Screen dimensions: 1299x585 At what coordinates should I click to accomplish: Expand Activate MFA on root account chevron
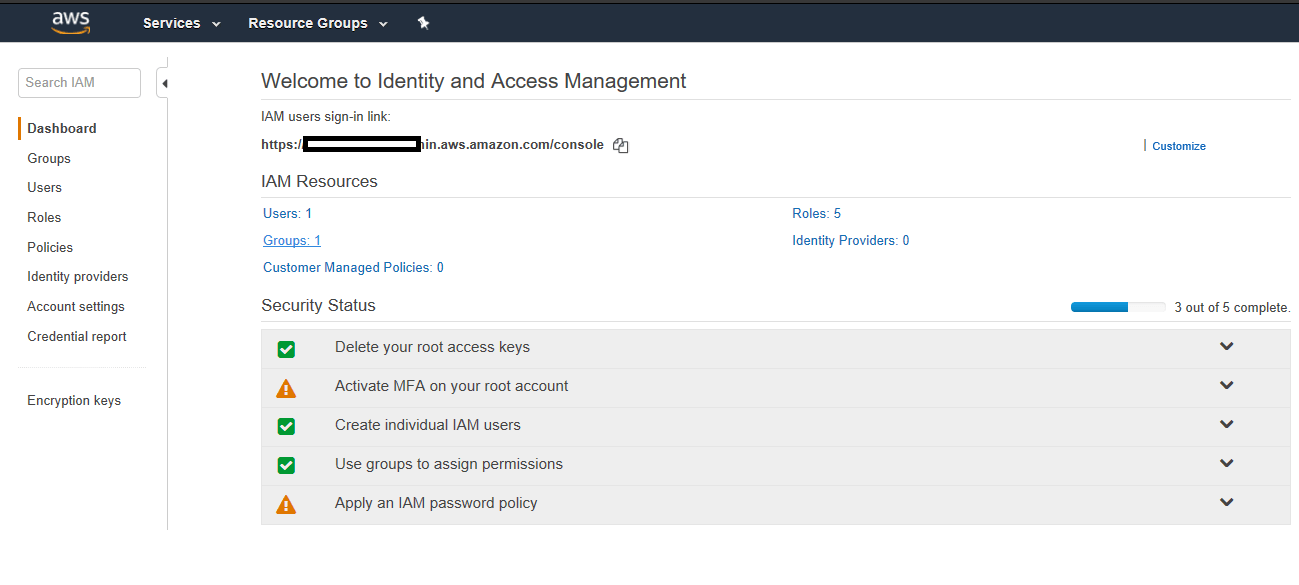pos(1227,386)
